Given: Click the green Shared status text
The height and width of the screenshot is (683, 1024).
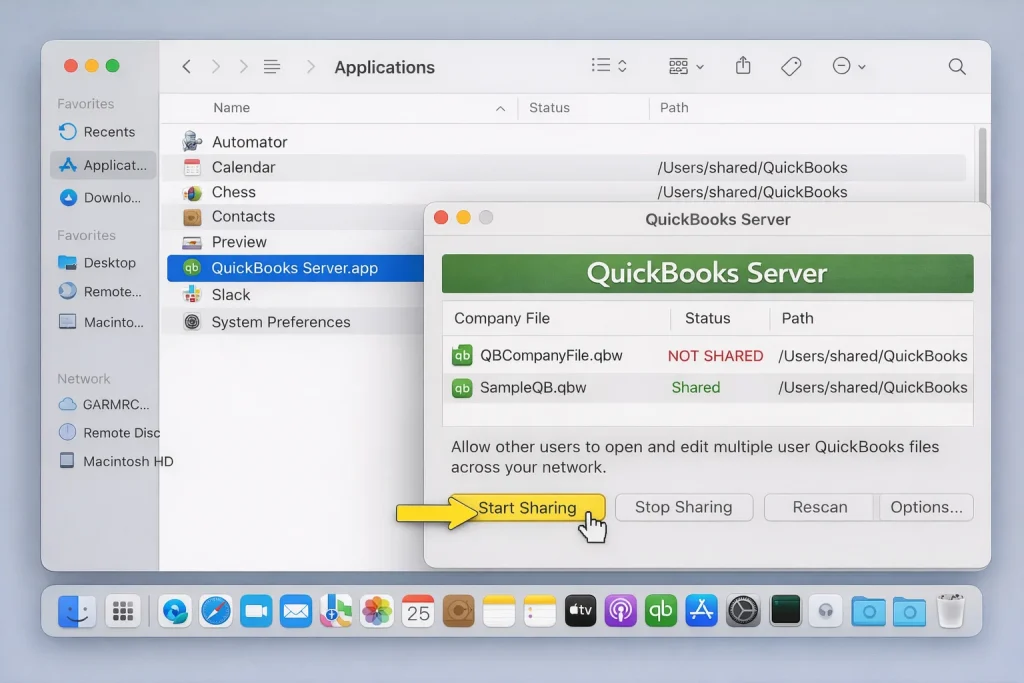Looking at the screenshot, I should pyautogui.click(x=696, y=387).
